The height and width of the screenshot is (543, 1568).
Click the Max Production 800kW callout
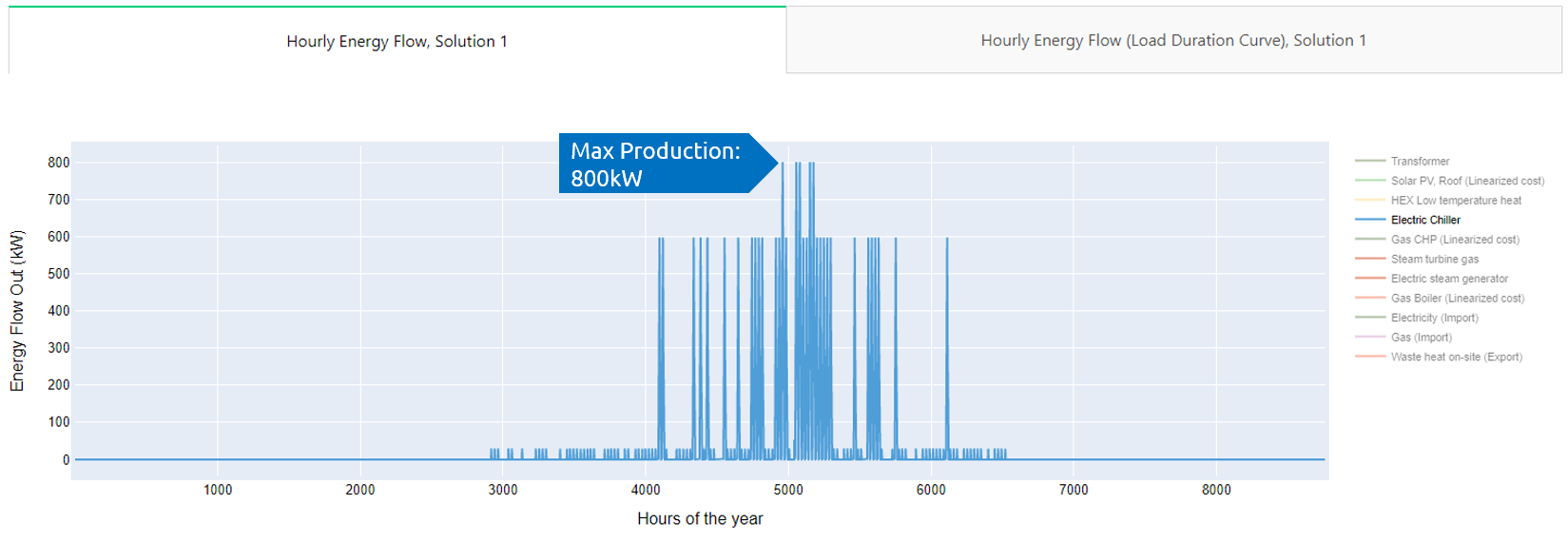pyautogui.click(x=656, y=164)
